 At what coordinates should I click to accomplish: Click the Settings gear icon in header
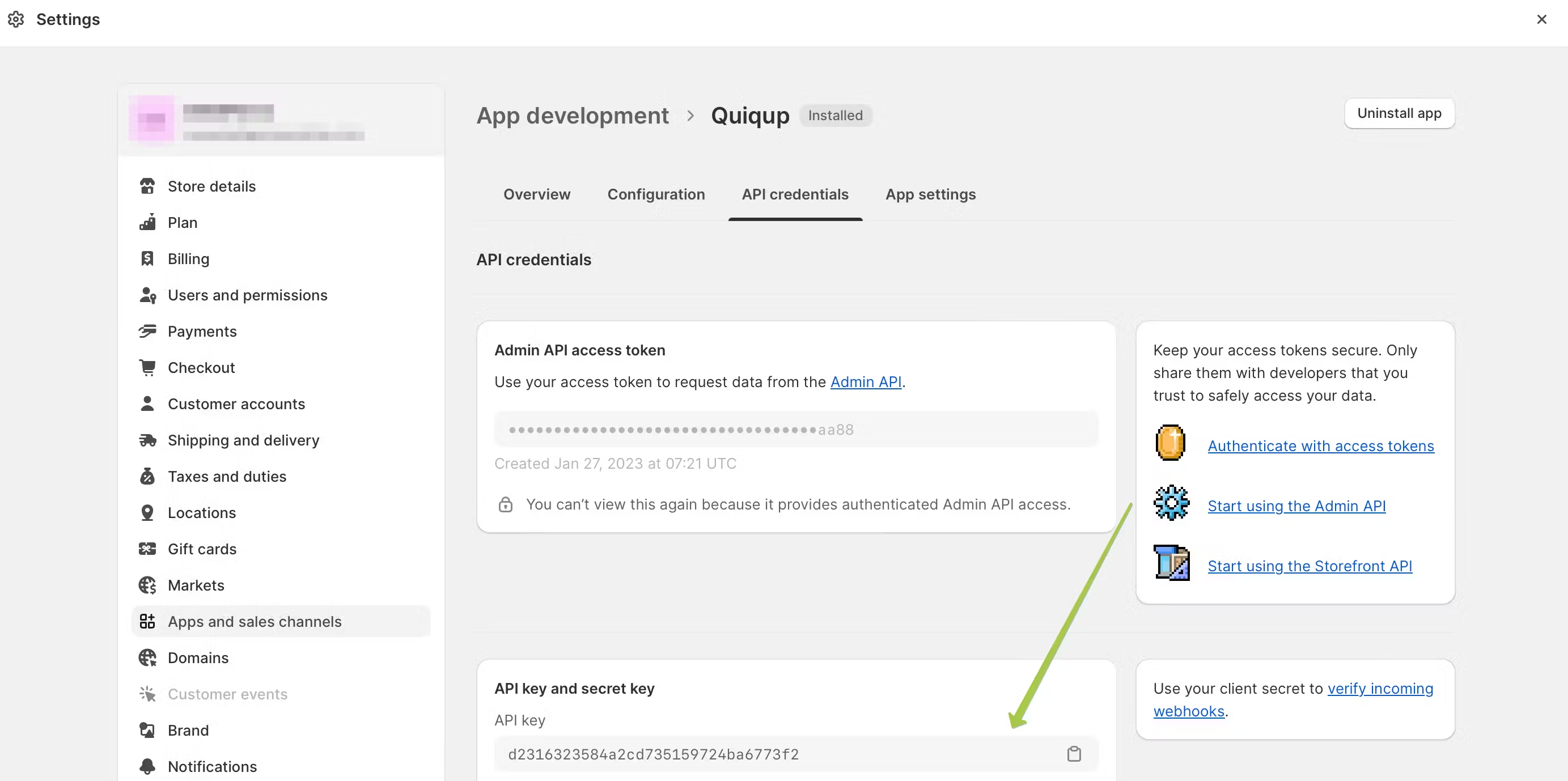coord(16,19)
